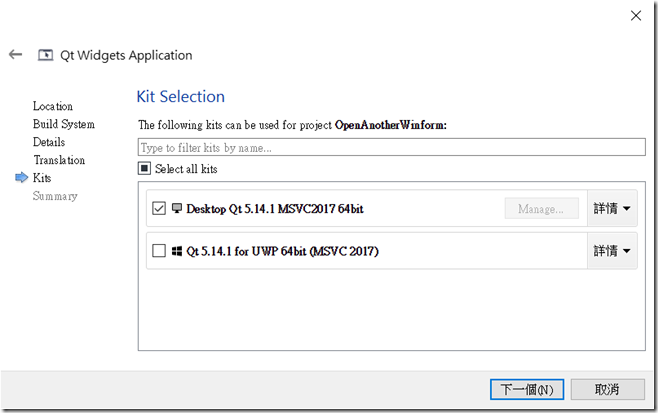
Task: Click the Qt Widgets Application title text
Action: [x=126, y=55]
